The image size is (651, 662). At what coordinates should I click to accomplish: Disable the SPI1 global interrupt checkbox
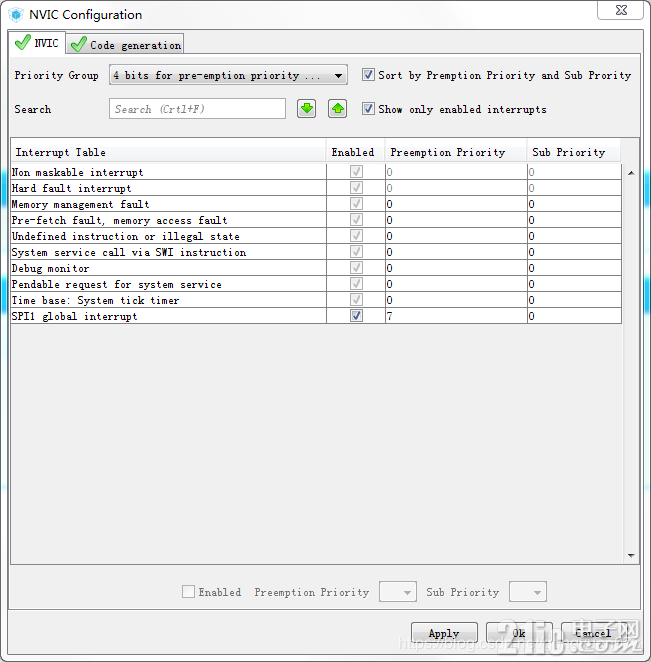[356, 316]
